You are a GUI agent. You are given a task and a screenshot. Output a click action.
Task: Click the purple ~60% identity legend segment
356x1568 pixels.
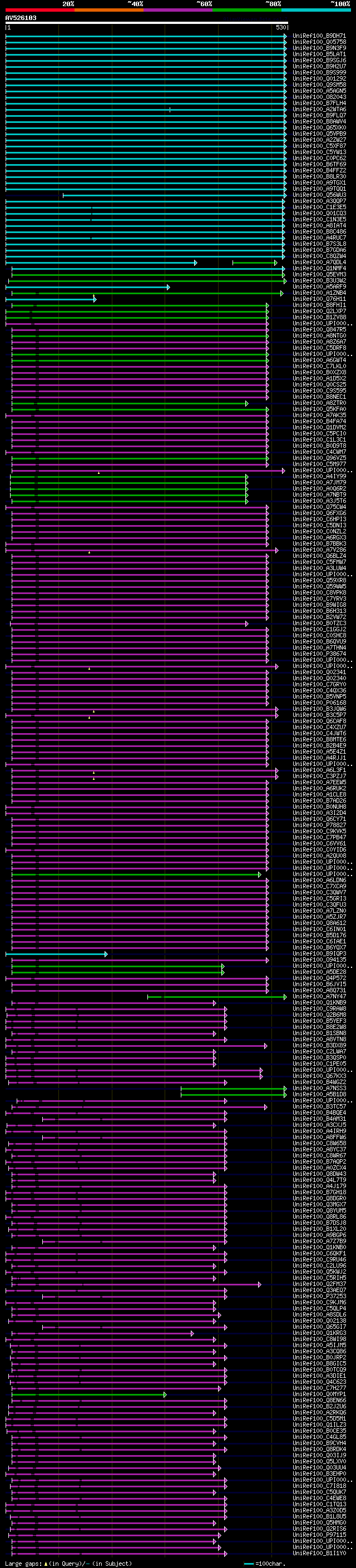[x=179, y=10]
